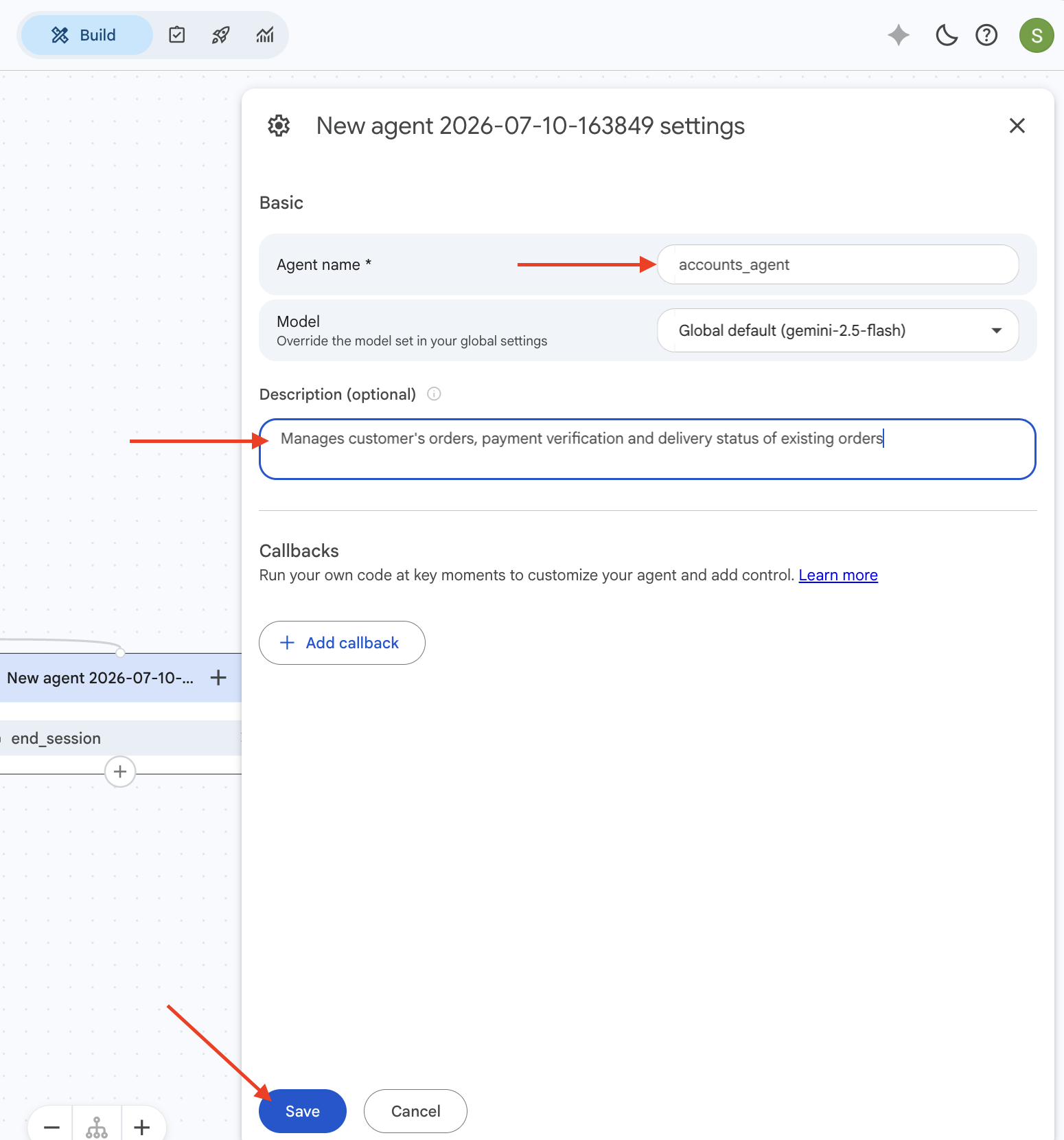Click circled plus below end_session
This screenshot has height=1140, width=1064.
click(x=120, y=771)
